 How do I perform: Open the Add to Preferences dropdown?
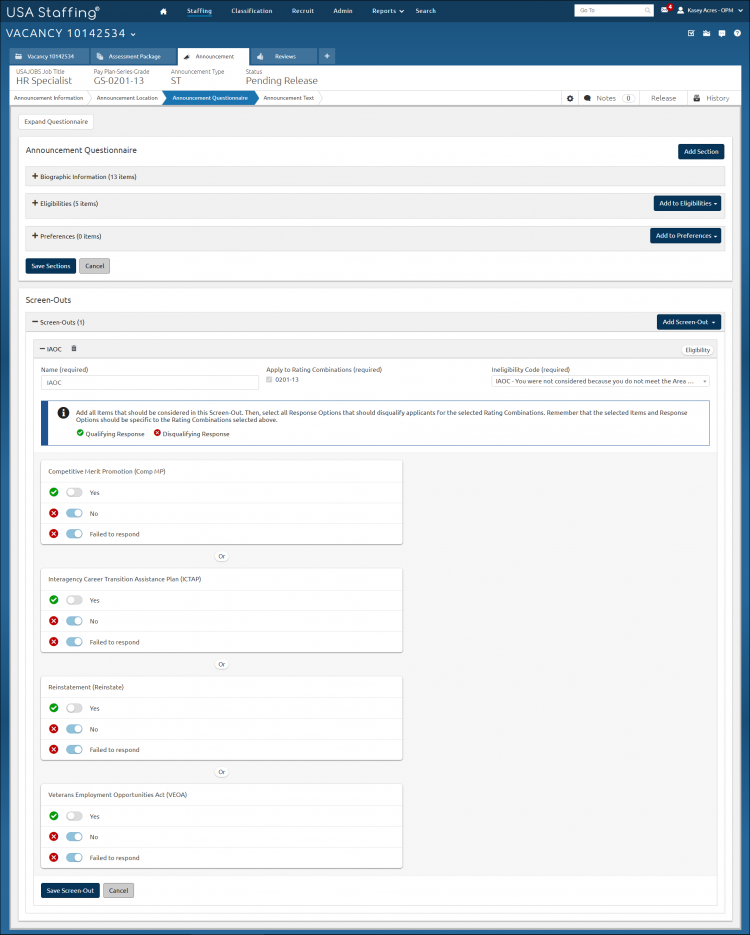[685, 236]
